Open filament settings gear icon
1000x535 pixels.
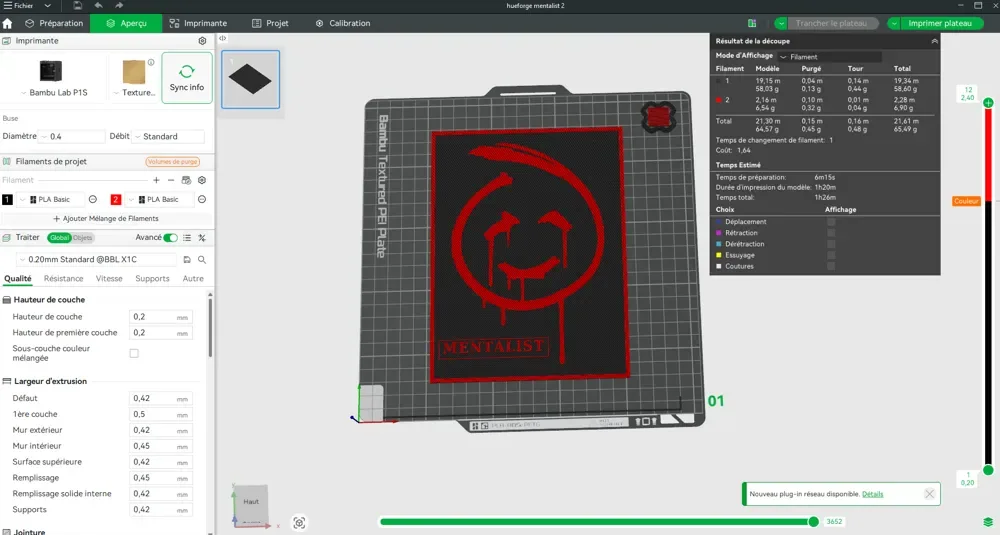tap(202, 180)
